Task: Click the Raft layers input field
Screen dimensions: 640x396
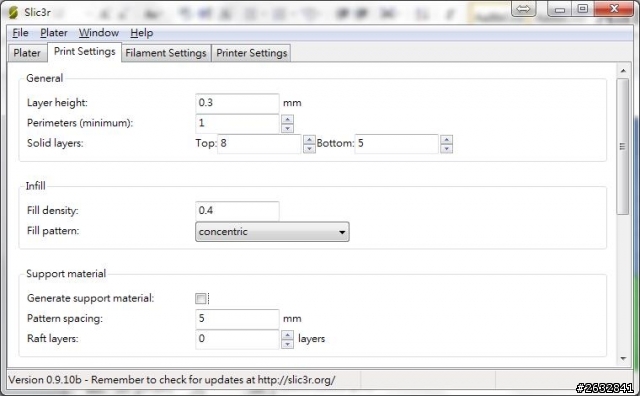Action: pyautogui.click(x=237, y=339)
